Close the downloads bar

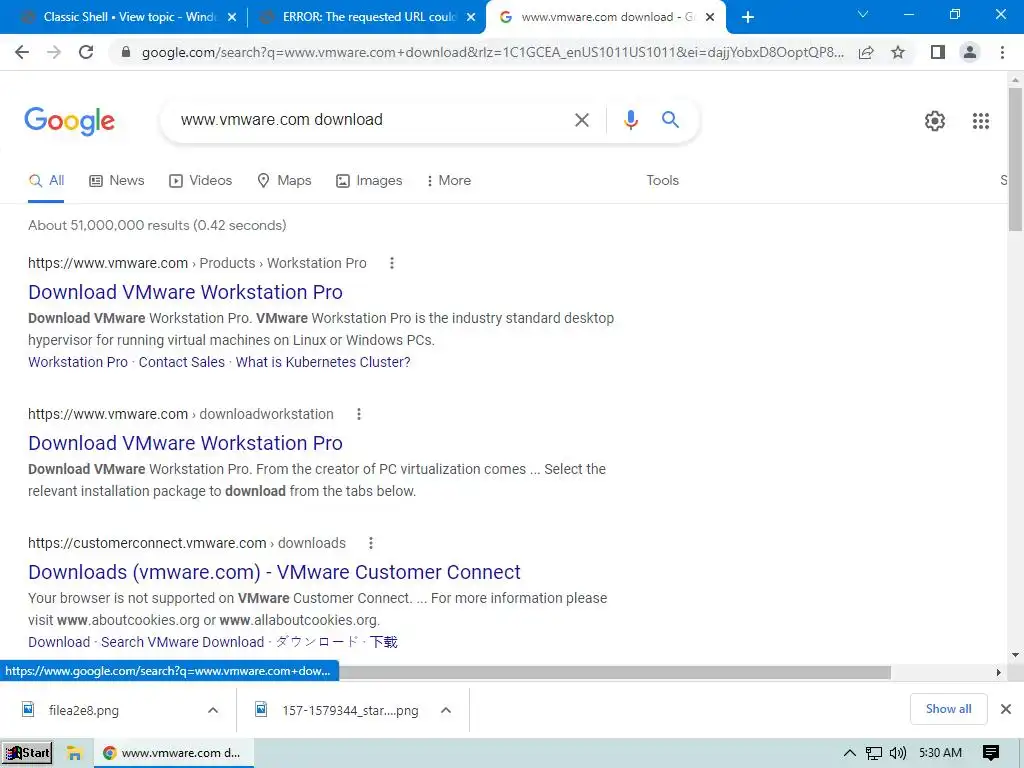coord(1006,709)
